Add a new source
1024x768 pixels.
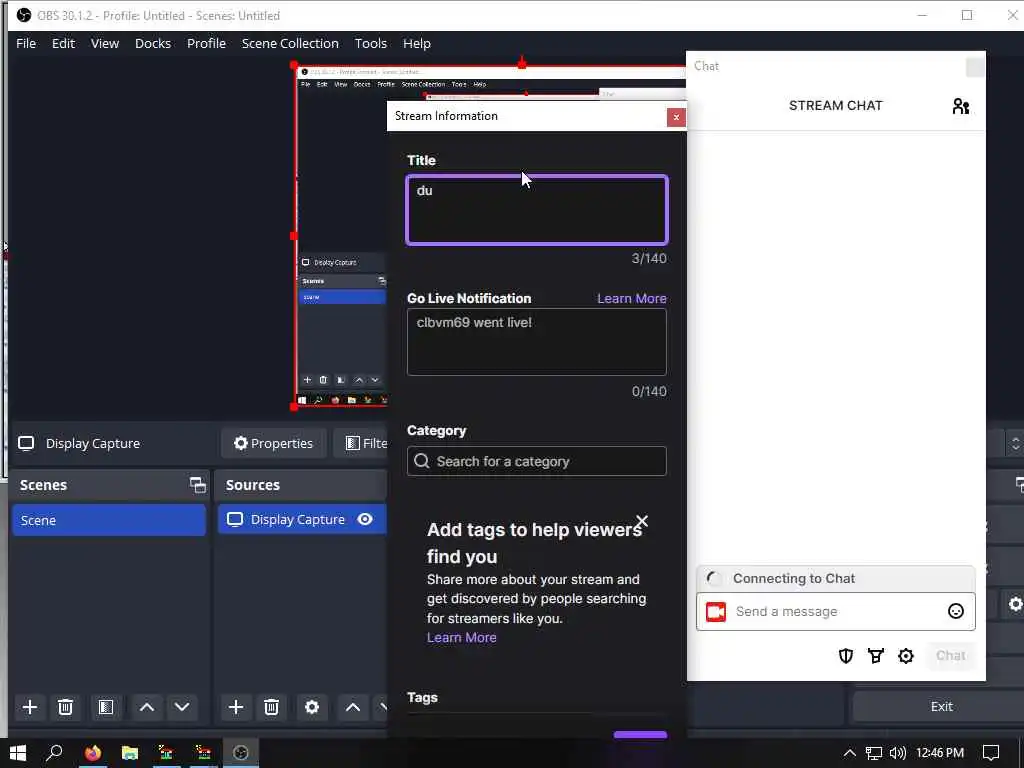coord(236,707)
